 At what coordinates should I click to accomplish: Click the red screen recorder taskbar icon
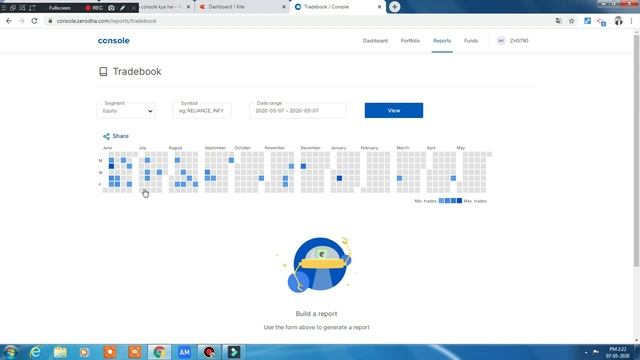[209, 352]
